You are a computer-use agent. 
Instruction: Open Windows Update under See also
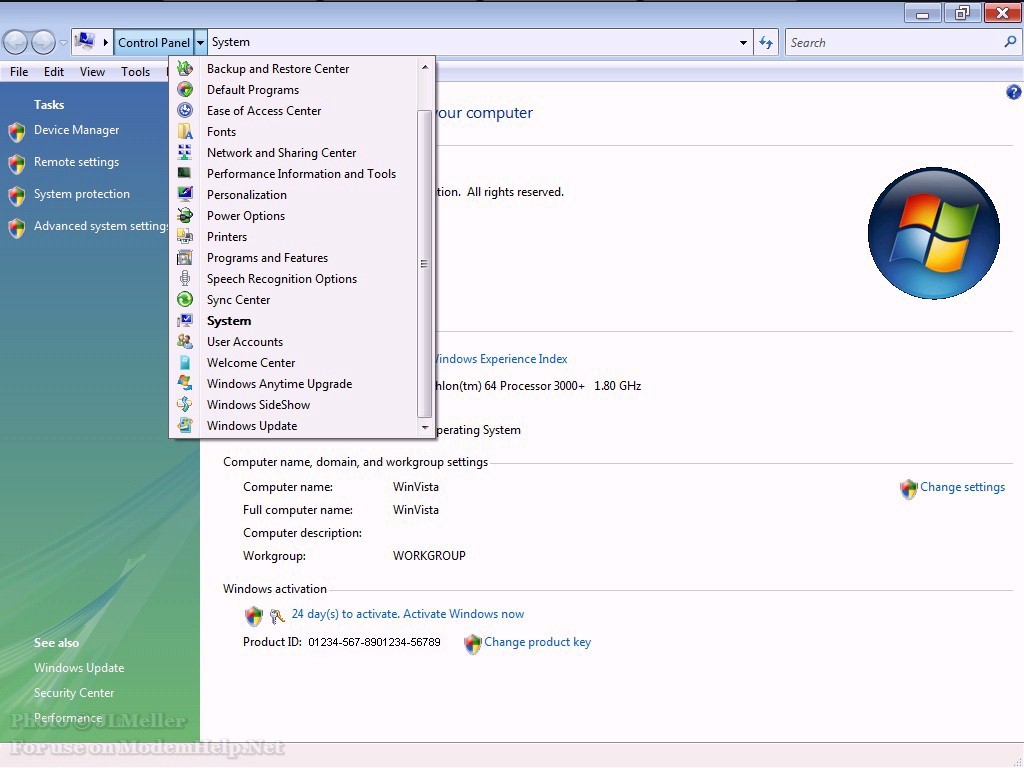(x=79, y=668)
